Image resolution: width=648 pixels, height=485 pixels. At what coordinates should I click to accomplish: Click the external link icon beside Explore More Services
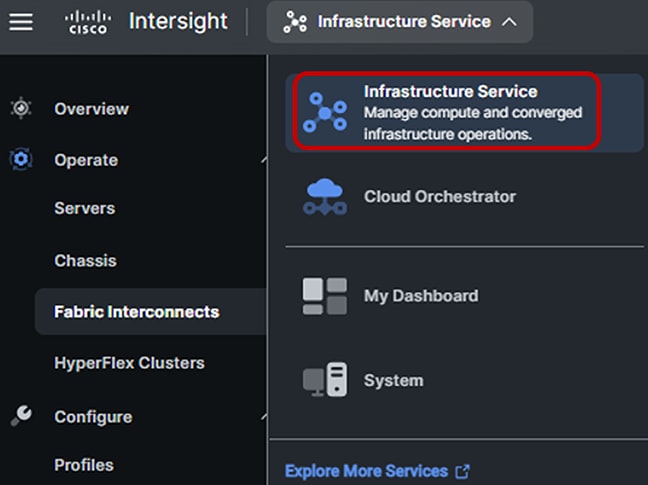(x=462, y=471)
